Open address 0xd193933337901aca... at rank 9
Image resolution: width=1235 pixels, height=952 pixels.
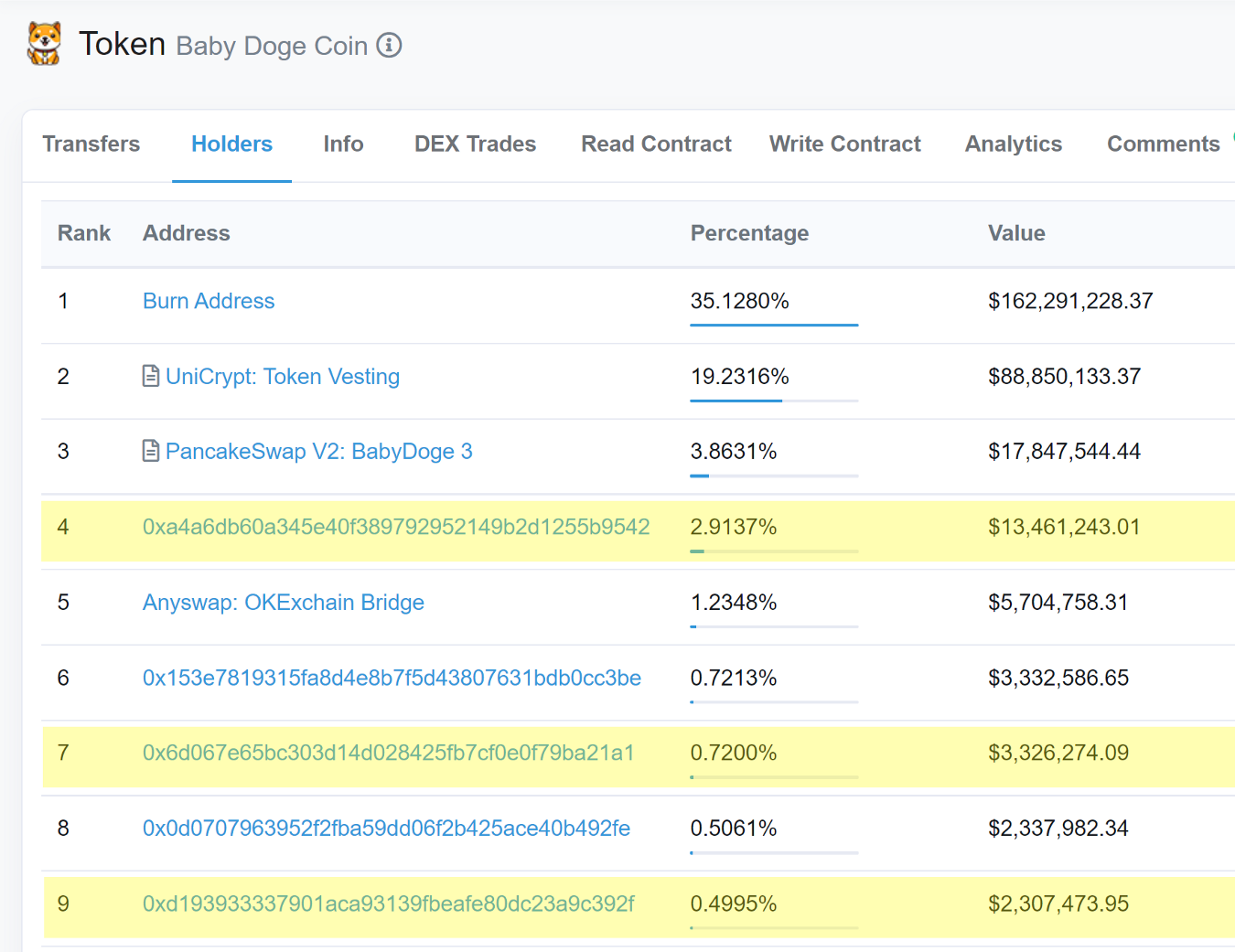point(389,904)
